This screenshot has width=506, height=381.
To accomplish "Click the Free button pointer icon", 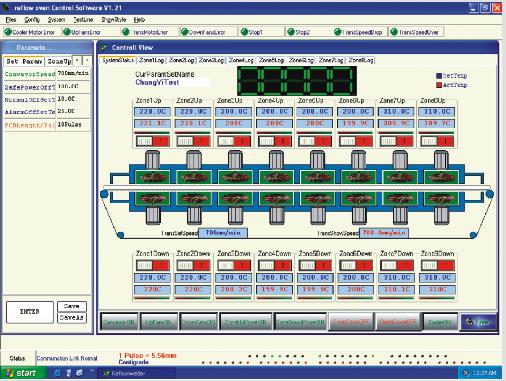I will point(470,322).
